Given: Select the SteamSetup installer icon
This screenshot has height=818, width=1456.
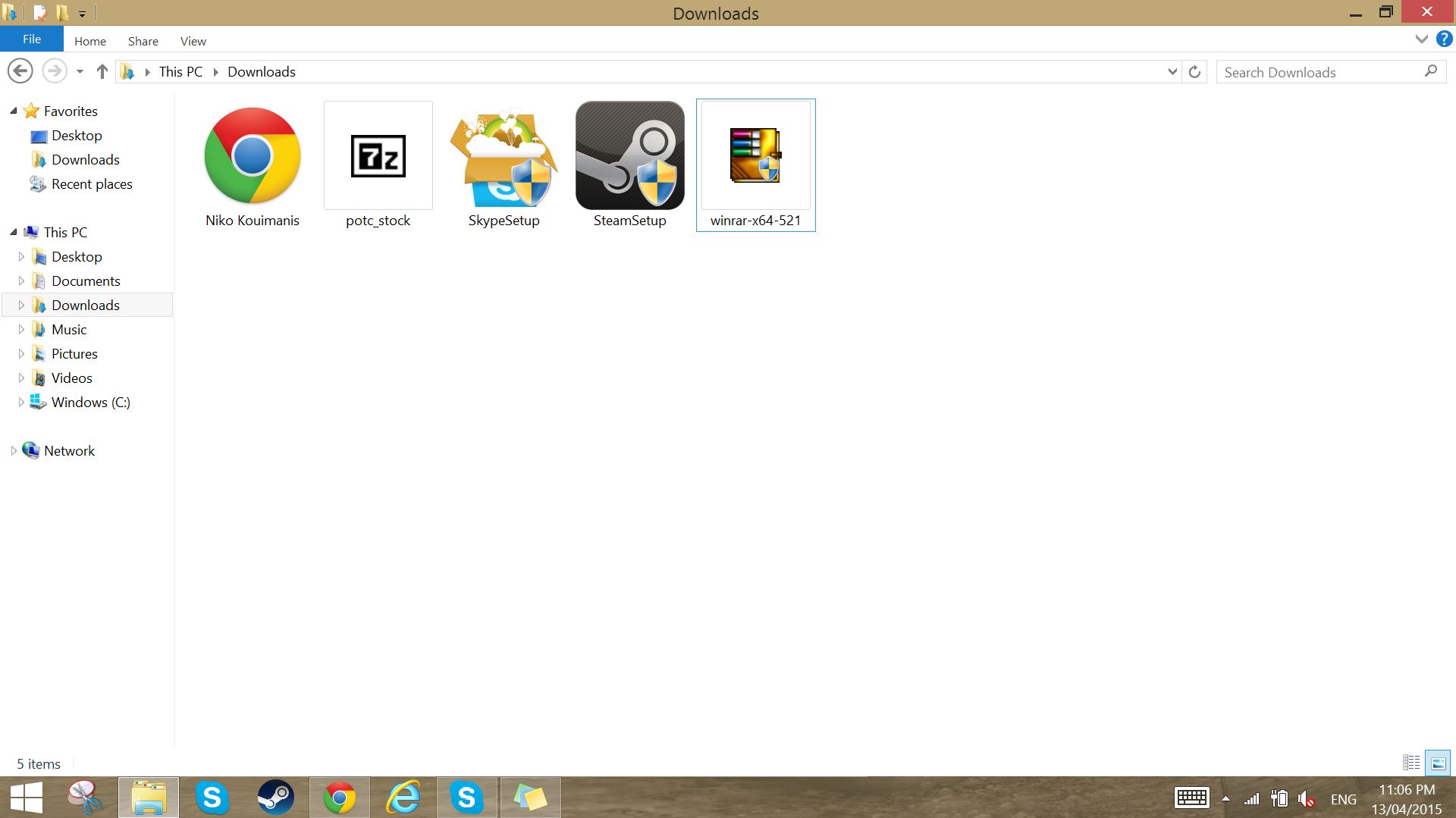Looking at the screenshot, I should click(630, 155).
